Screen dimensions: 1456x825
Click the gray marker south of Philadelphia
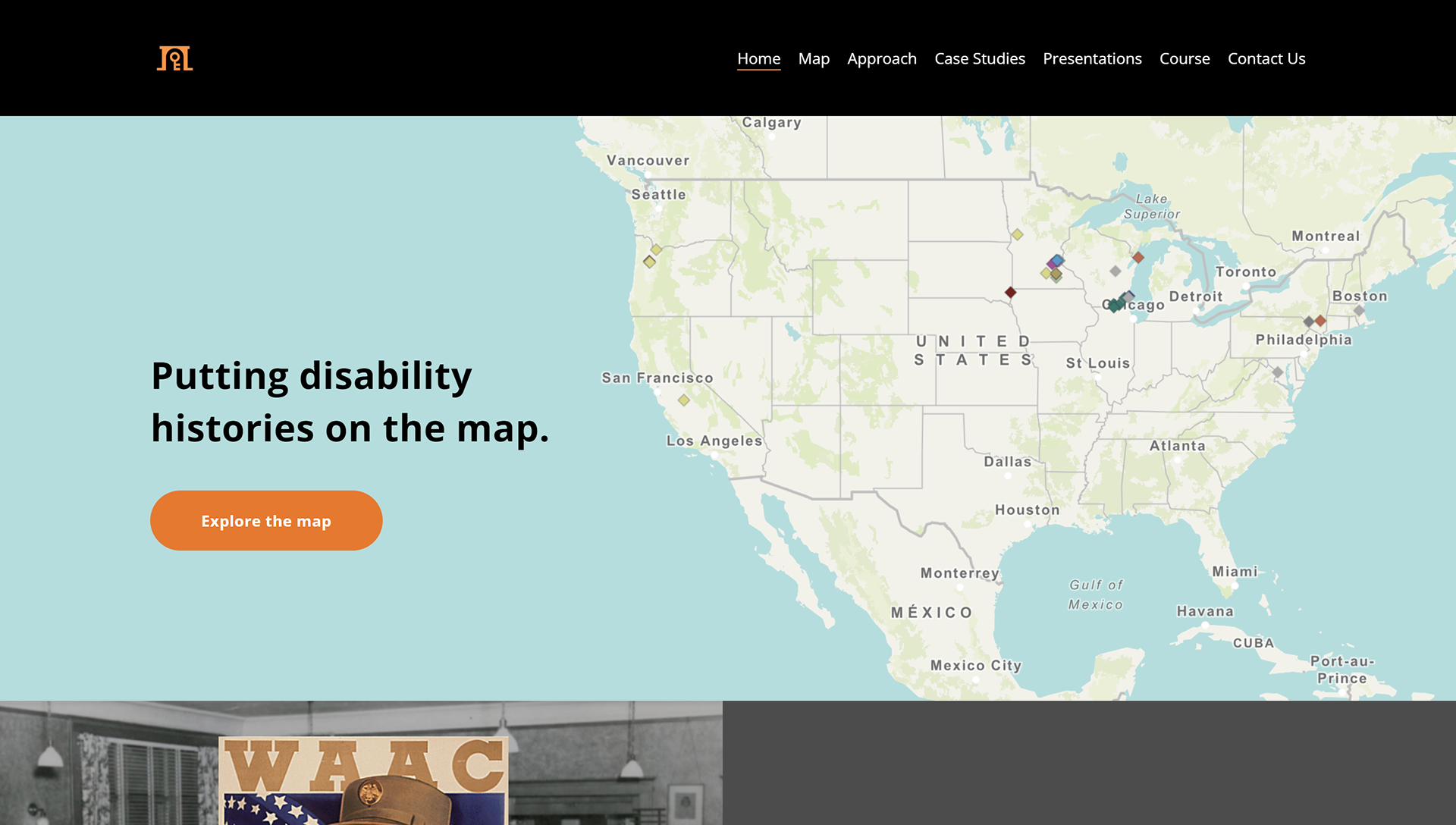[x=1278, y=372]
